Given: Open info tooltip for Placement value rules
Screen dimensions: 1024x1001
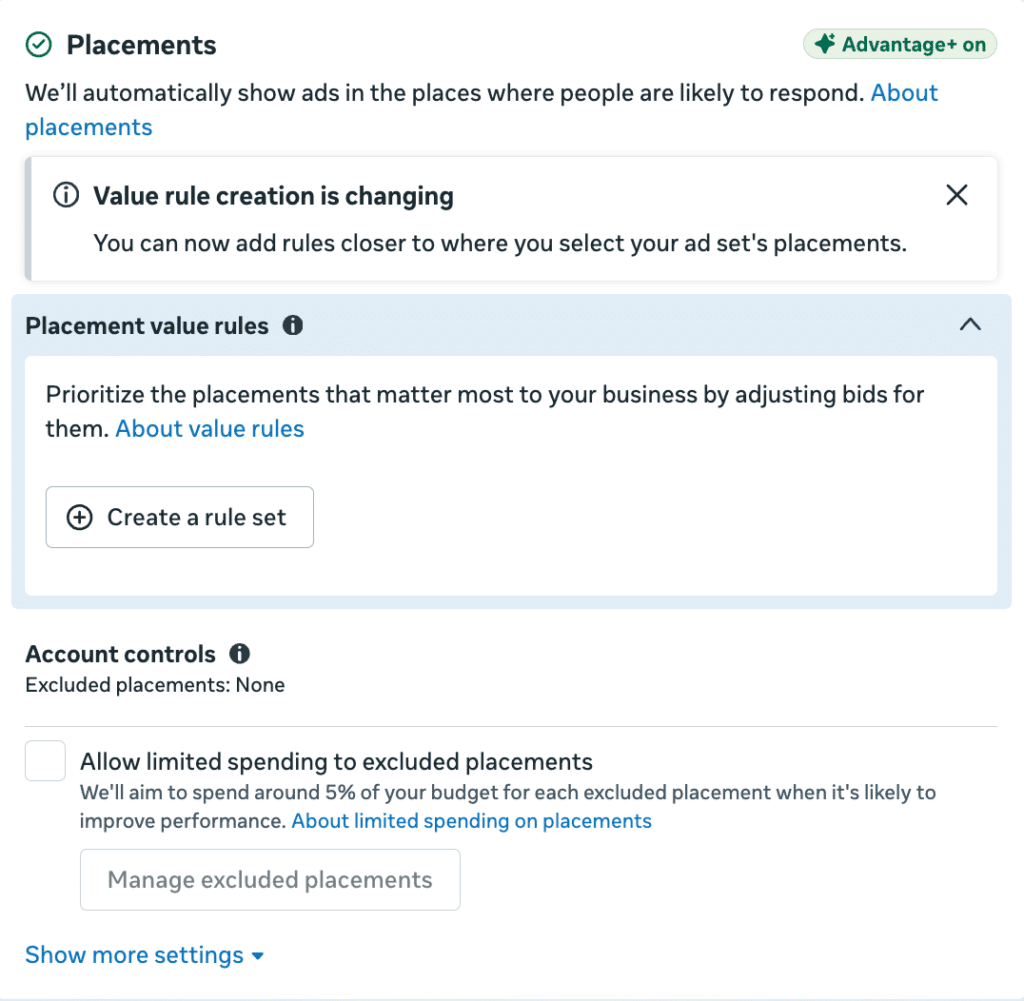Looking at the screenshot, I should (293, 325).
